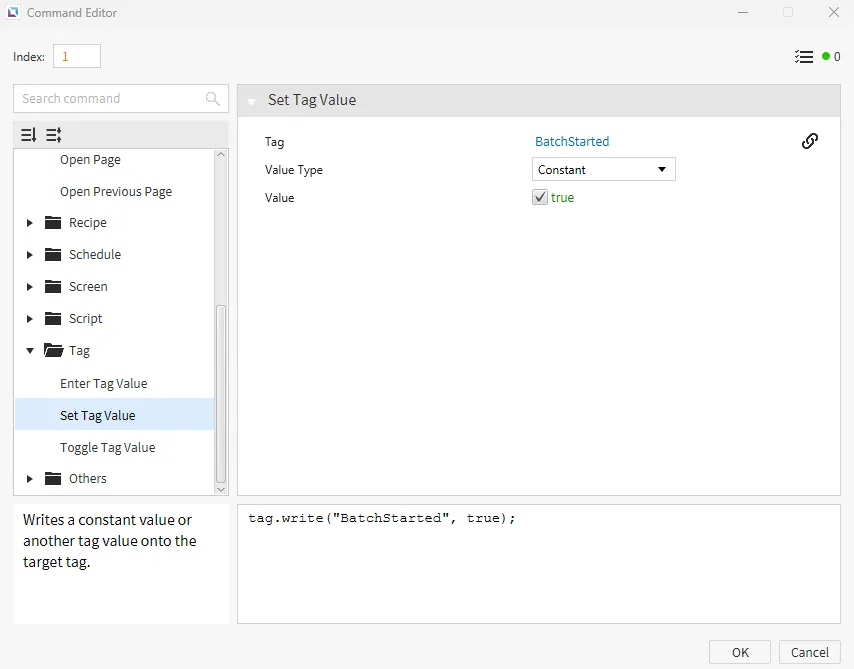Select the Enter Tag Value command
The height and width of the screenshot is (669, 854).
tap(103, 384)
